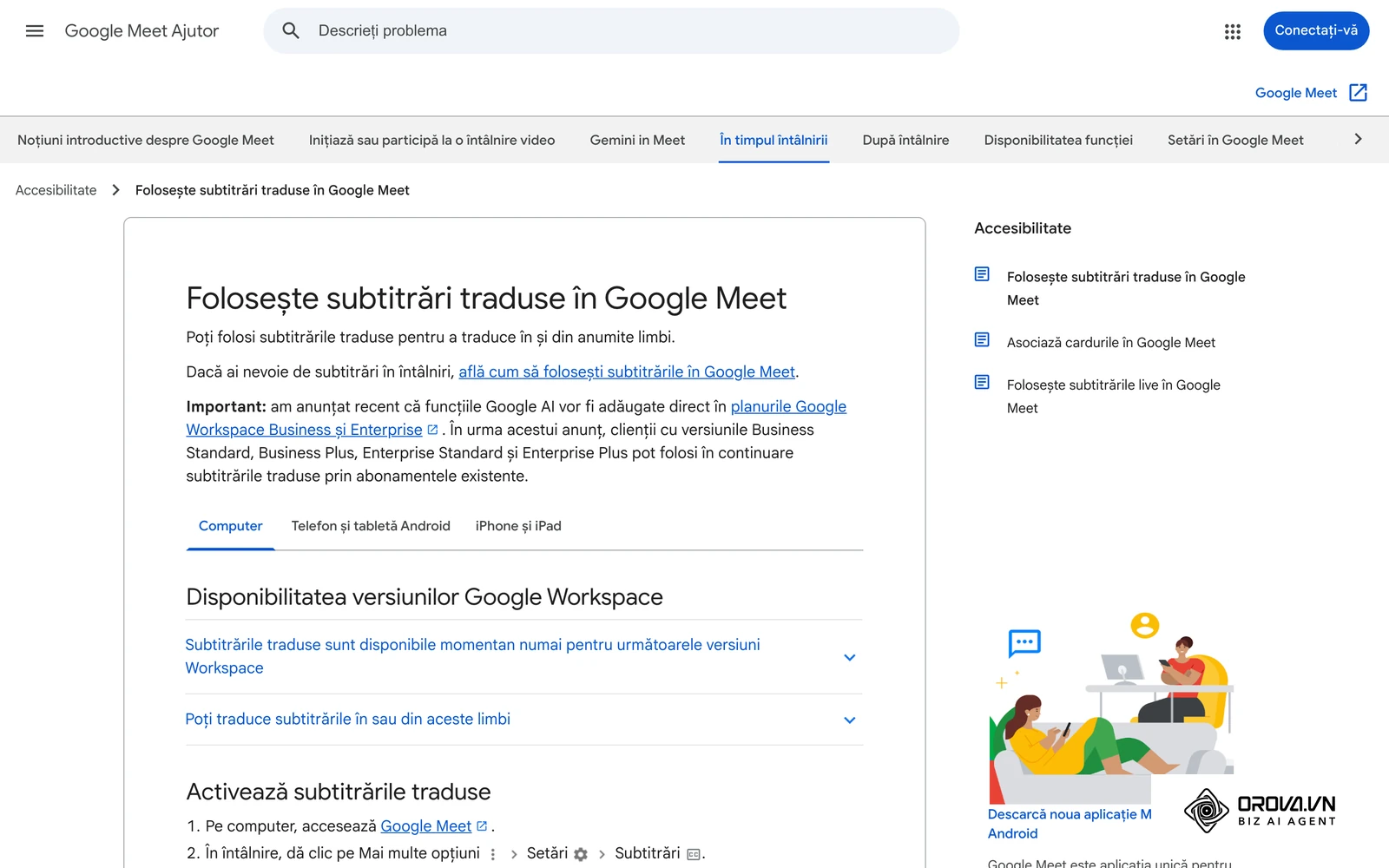Show more navigation tabs with right chevron

(1358, 140)
